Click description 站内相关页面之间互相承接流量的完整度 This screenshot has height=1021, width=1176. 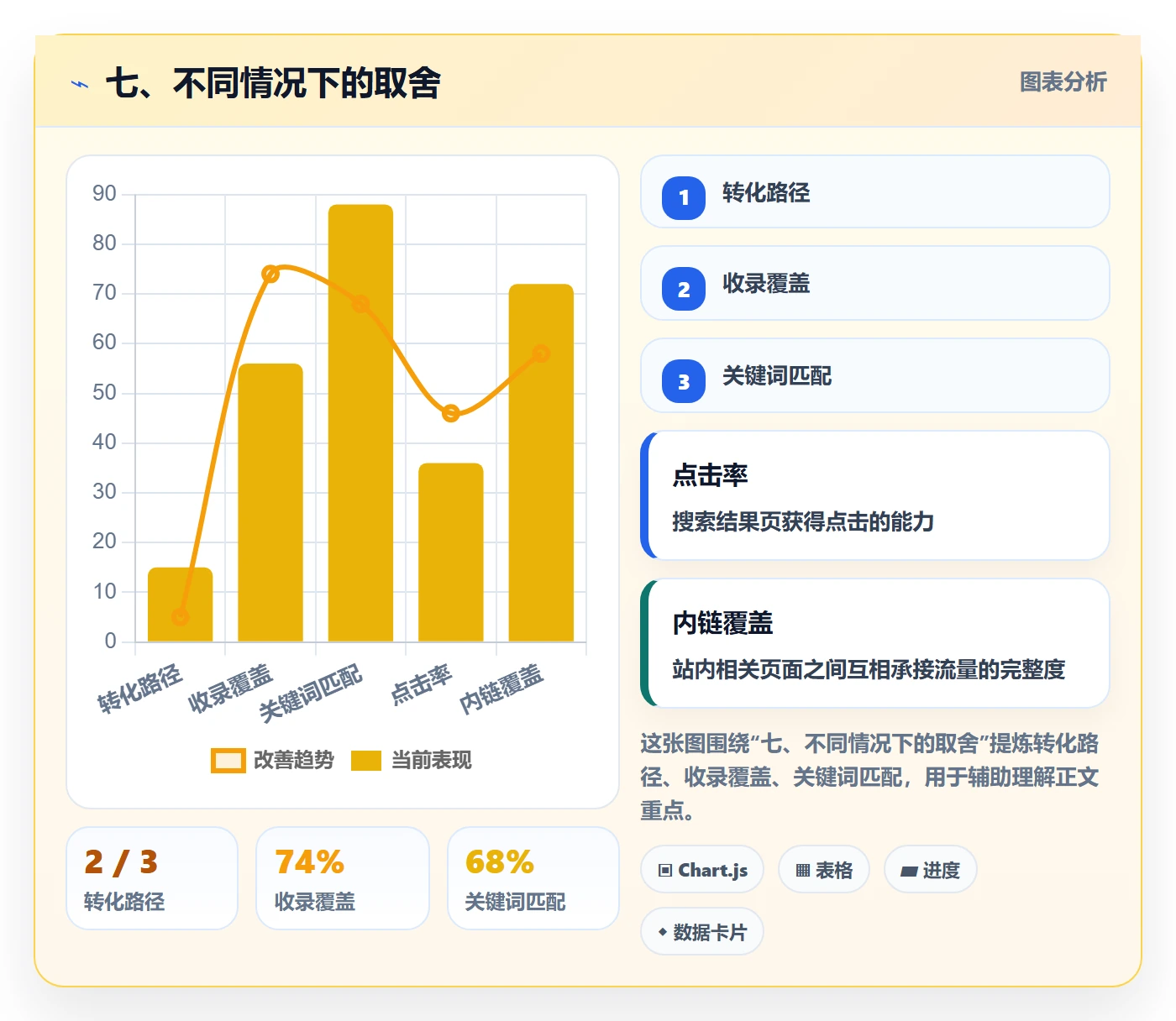869,670
